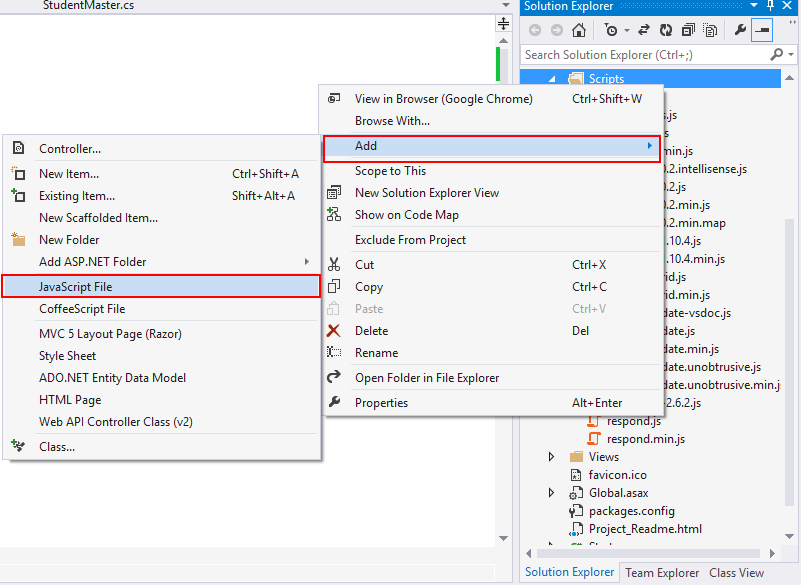Select favicon.ico in Solution Explorer
The height and width of the screenshot is (585, 801).
tap(618, 475)
